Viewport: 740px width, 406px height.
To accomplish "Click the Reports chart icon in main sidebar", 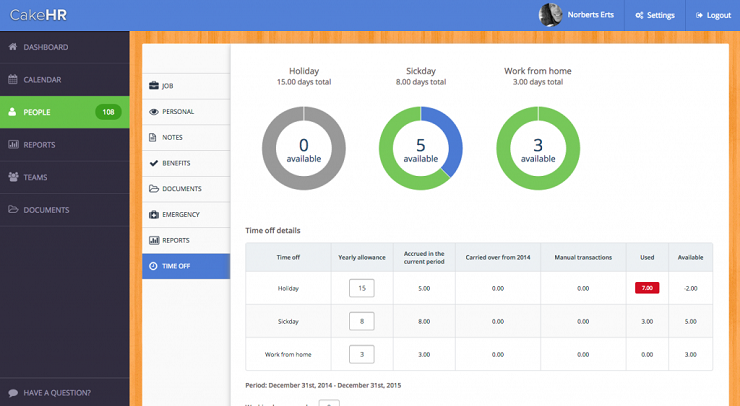I will (x=13, y=145).
